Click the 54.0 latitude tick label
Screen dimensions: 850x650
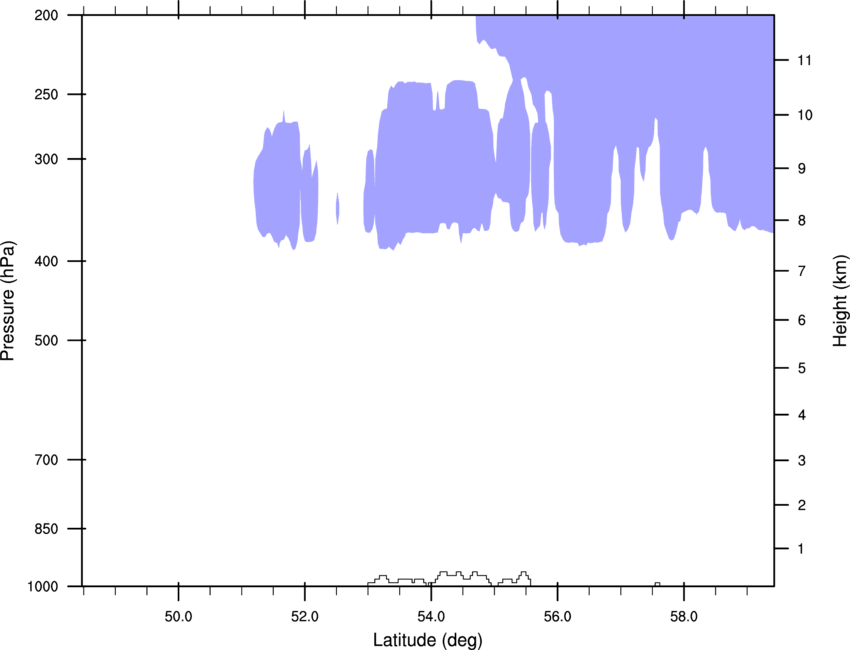point(431,617)
